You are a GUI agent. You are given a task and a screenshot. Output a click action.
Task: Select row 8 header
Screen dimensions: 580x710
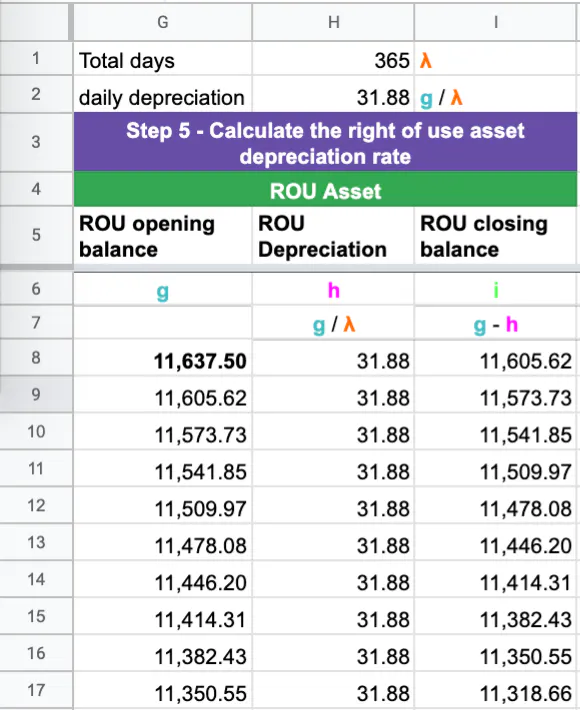(36, 358)
